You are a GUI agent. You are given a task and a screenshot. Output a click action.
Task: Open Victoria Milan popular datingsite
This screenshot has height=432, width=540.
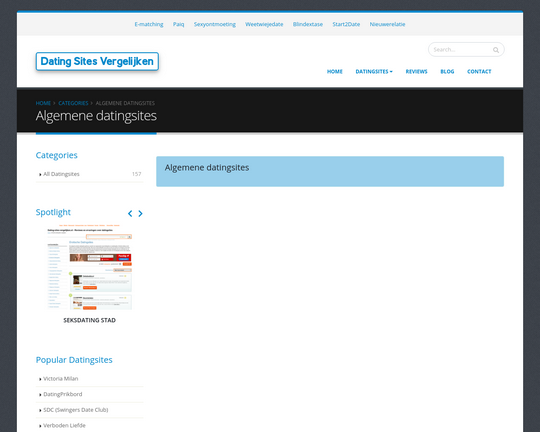pos(61,379)
